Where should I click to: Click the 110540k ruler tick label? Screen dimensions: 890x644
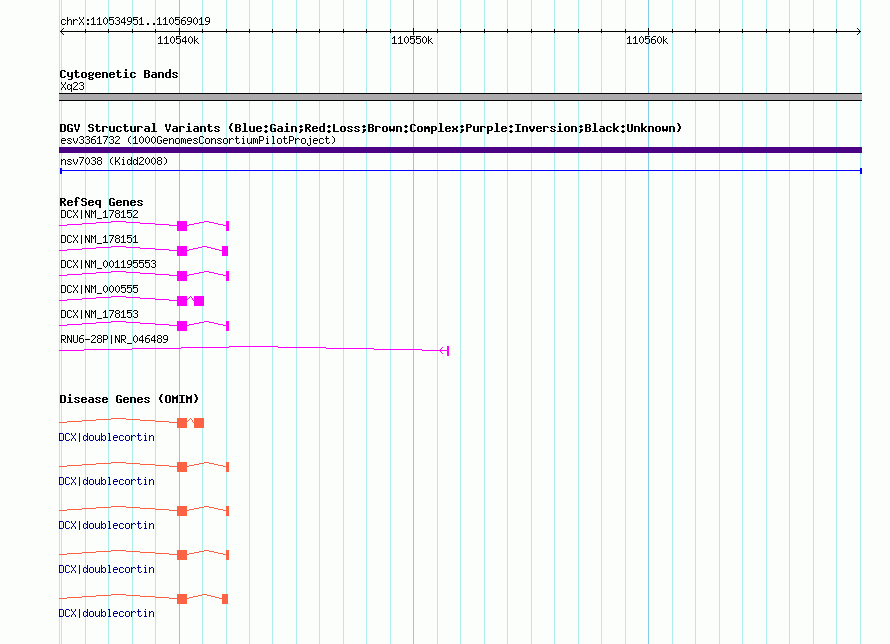[178, 40]
